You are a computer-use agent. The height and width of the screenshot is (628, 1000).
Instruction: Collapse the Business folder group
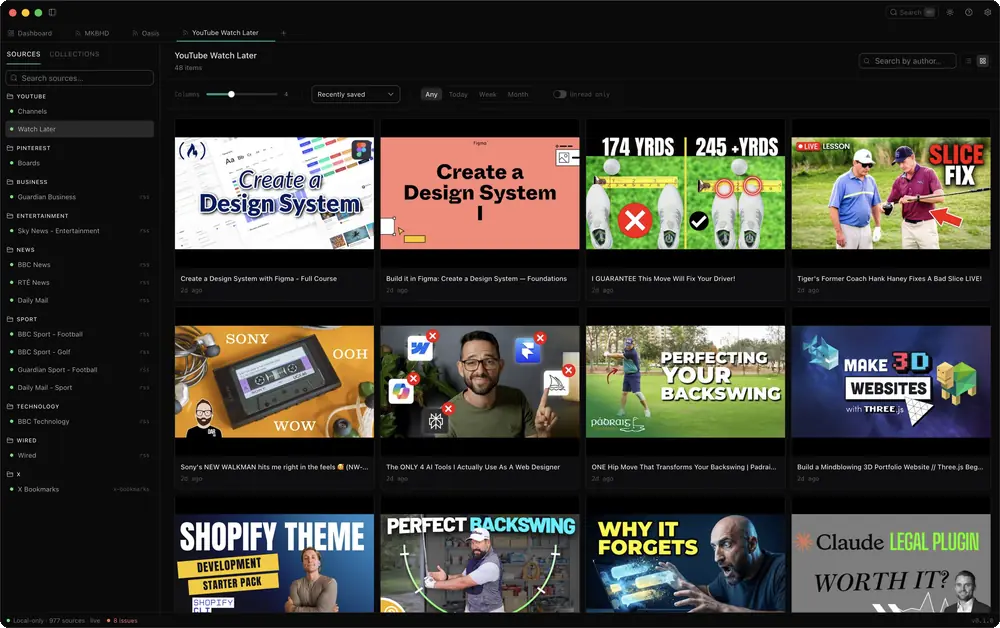coord(27,182)
